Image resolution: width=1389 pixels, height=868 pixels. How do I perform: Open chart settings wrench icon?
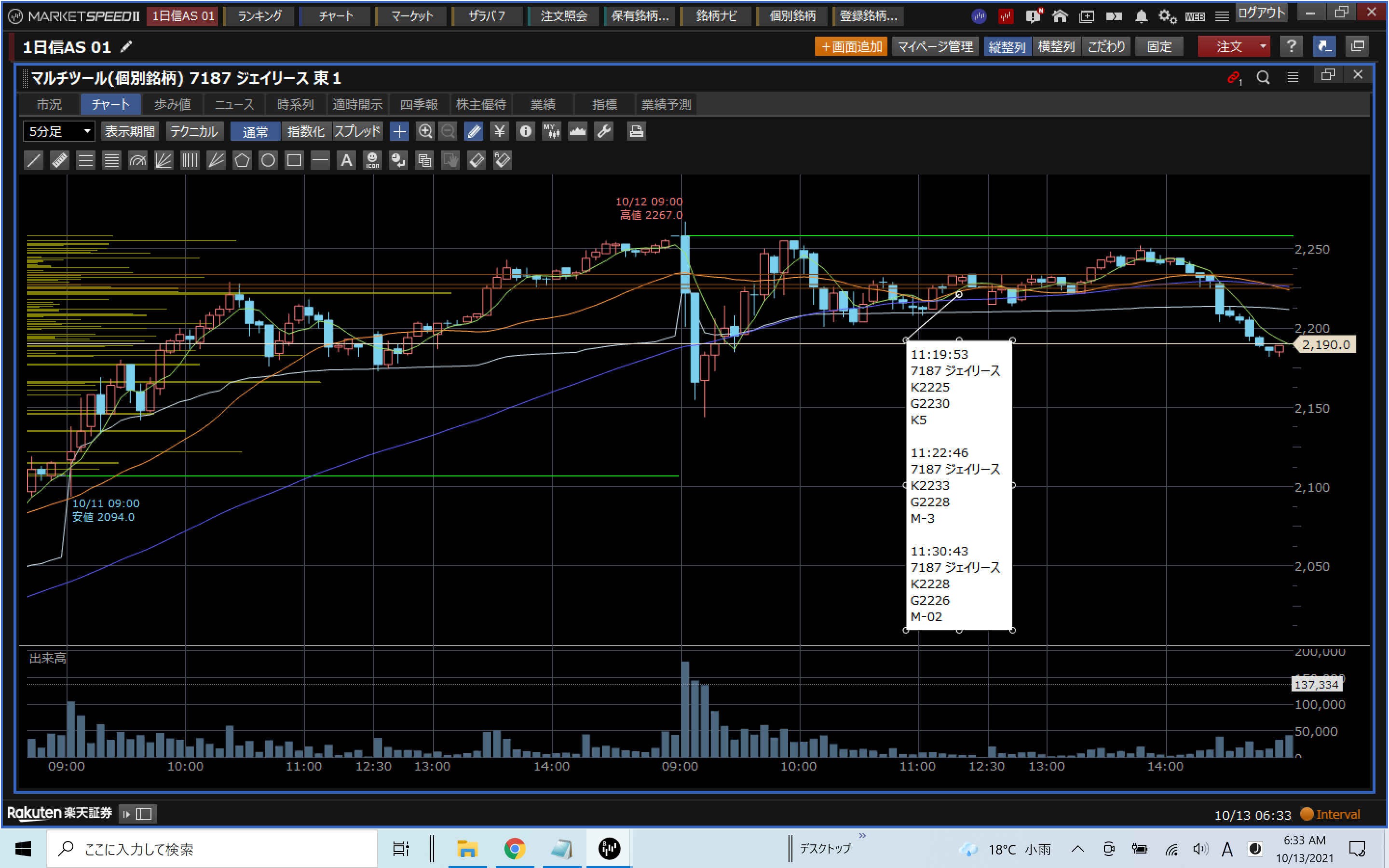tap(604, 132)
